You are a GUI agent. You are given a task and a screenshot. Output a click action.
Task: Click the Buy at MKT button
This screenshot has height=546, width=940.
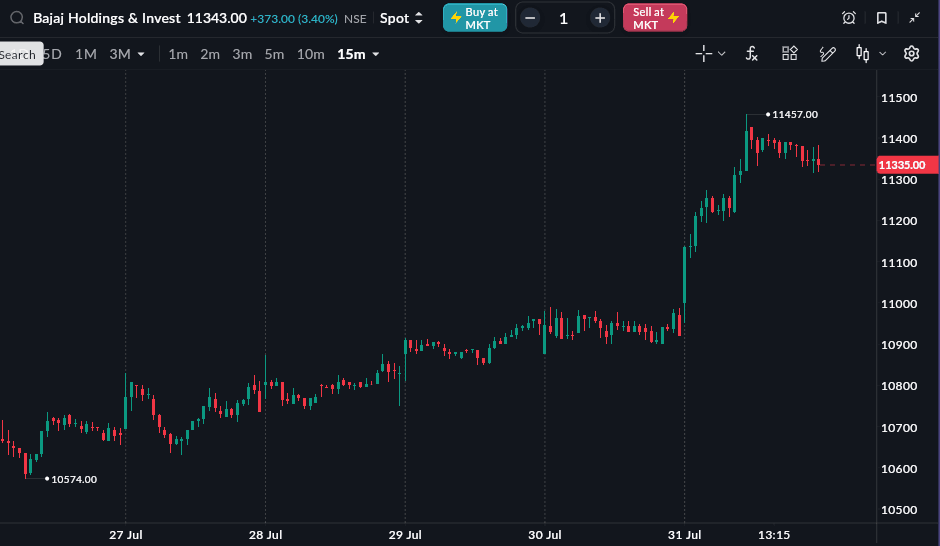(475, 18)
